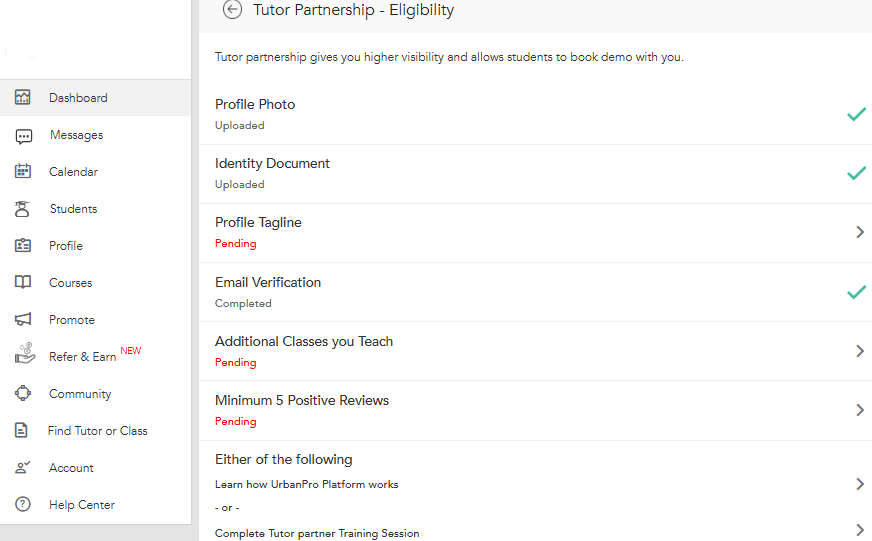Click the Email Verification green checkmark
Image resolution: width=872 pixels, height=541 pixels.
click(x=856, y=292)
